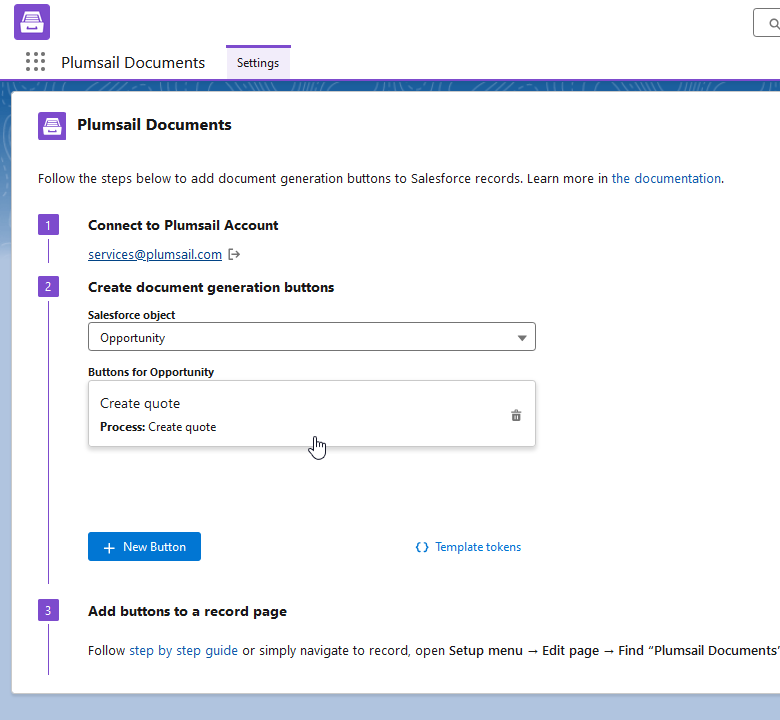The width and height of the screenshot is (780, 720).
Task: Click the curly braces icon by Template tokens
Action: tap(422, 547)
